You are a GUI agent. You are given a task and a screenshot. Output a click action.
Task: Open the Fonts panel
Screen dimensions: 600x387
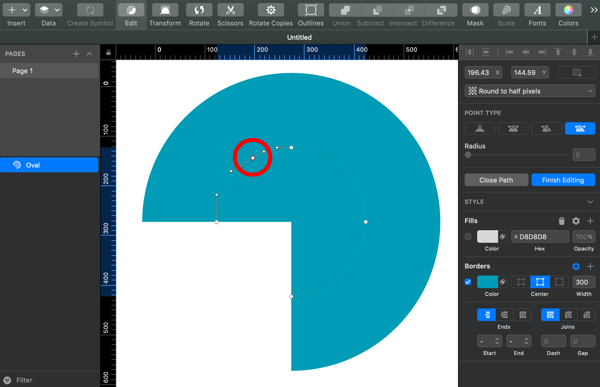pyautogui.click(x=537, y=10)
